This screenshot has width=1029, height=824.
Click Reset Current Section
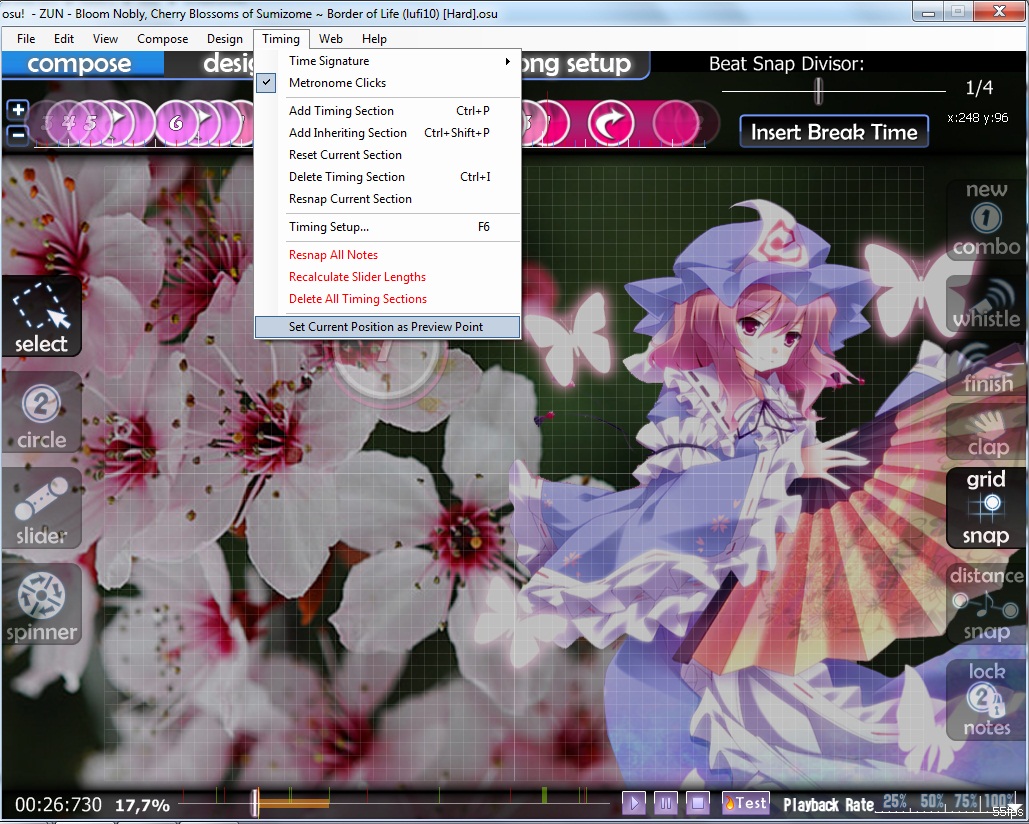pyautogui.click(x=387, y=155)
